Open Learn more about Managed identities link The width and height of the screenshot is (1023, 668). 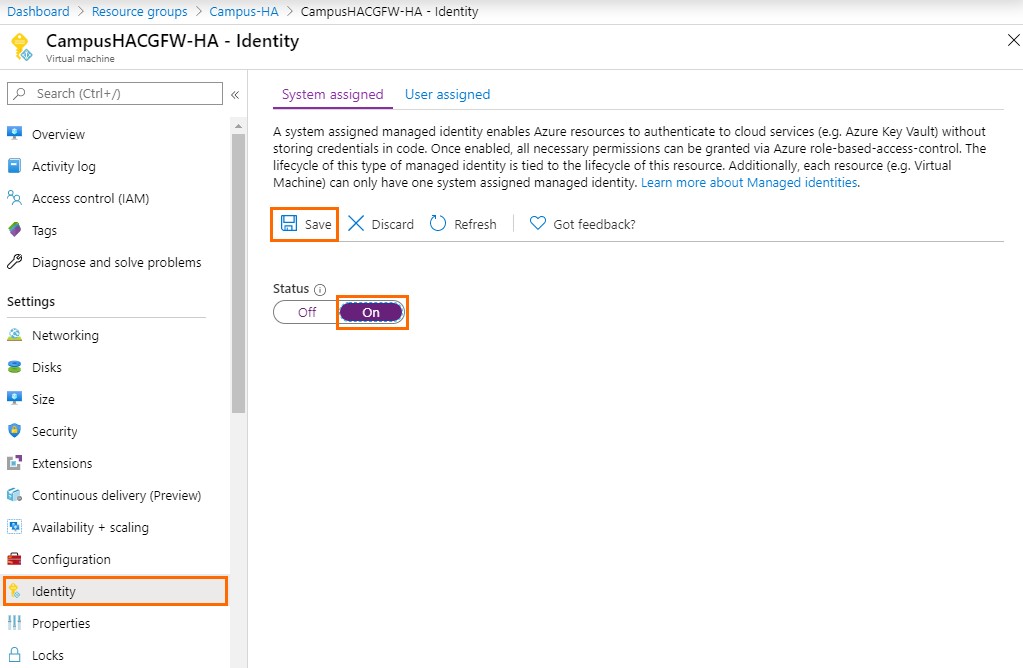749,183
